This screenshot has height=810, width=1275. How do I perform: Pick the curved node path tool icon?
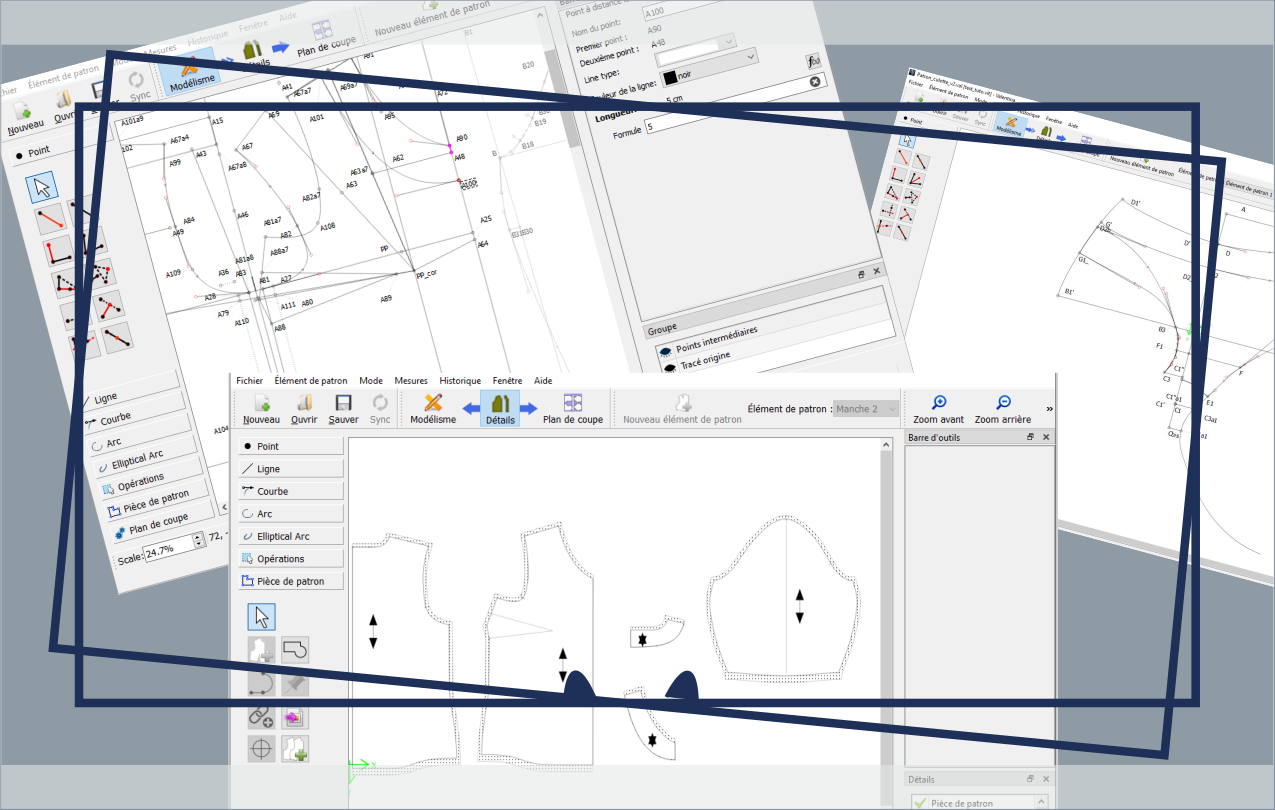click(x=261, y=683)
